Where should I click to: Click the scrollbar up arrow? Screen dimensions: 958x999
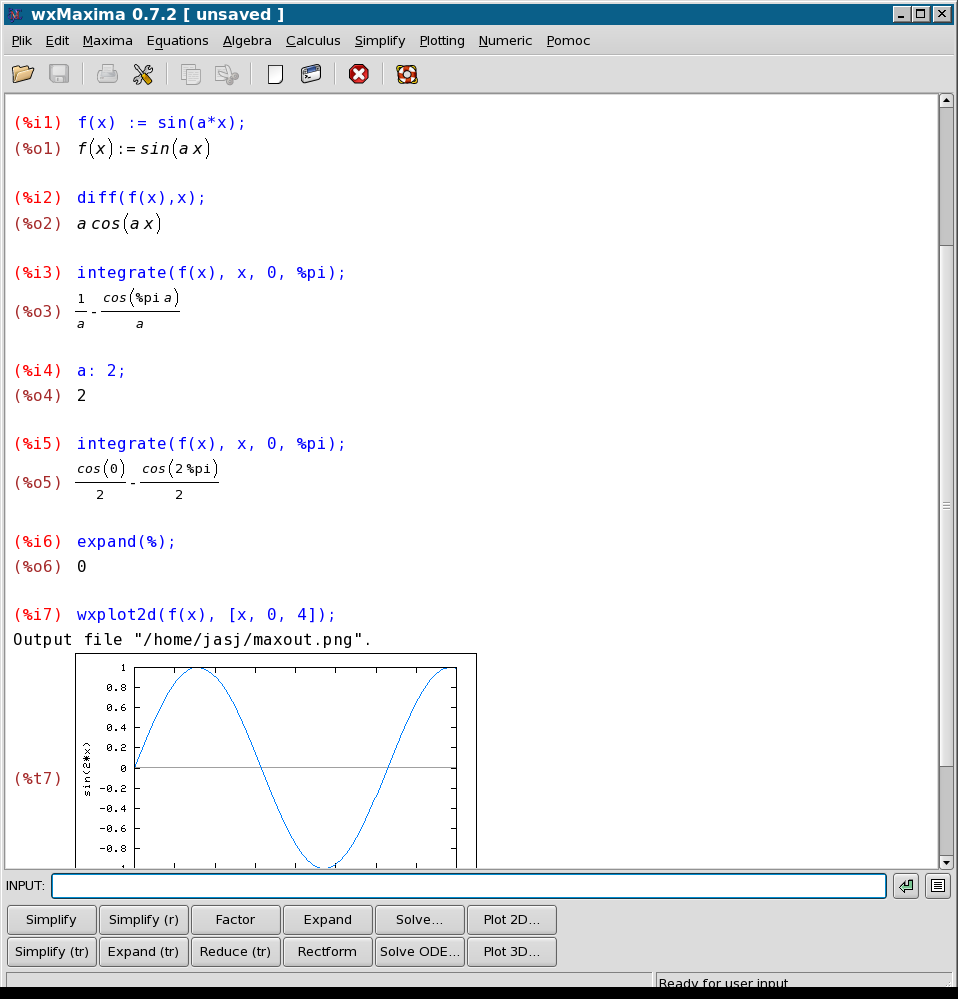pos(946,101)
